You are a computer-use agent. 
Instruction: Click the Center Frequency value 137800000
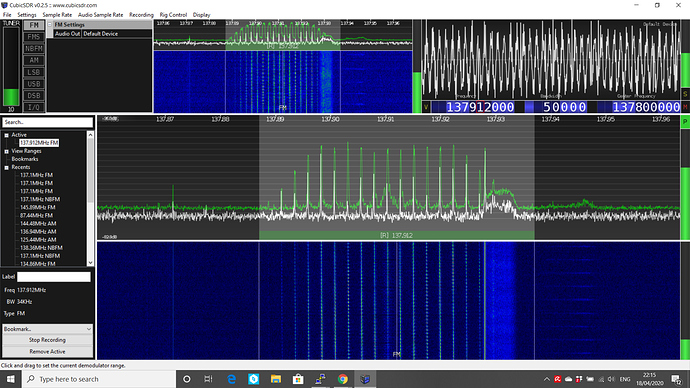tap(646, 107)
